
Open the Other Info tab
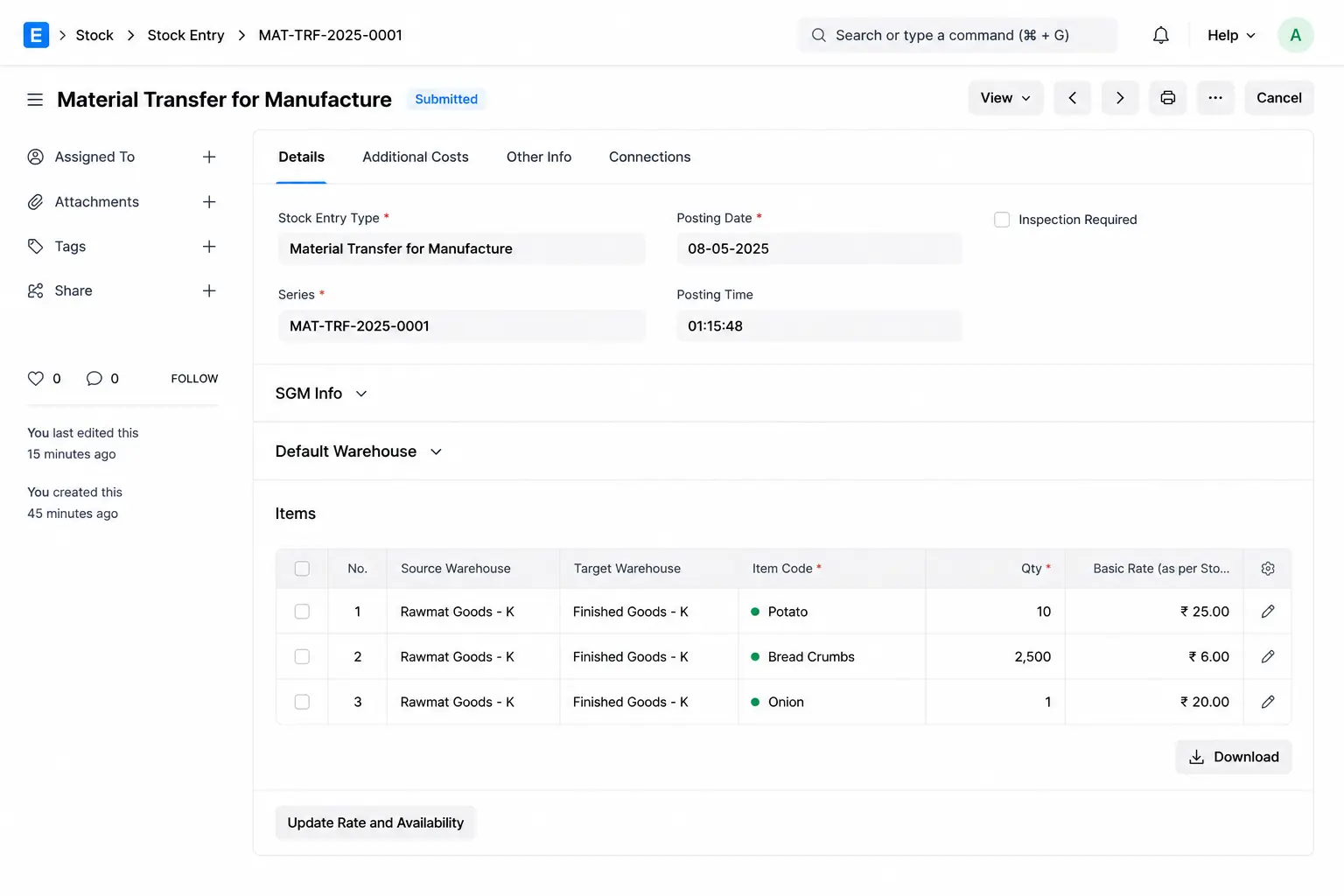click(x=539, y=157)
